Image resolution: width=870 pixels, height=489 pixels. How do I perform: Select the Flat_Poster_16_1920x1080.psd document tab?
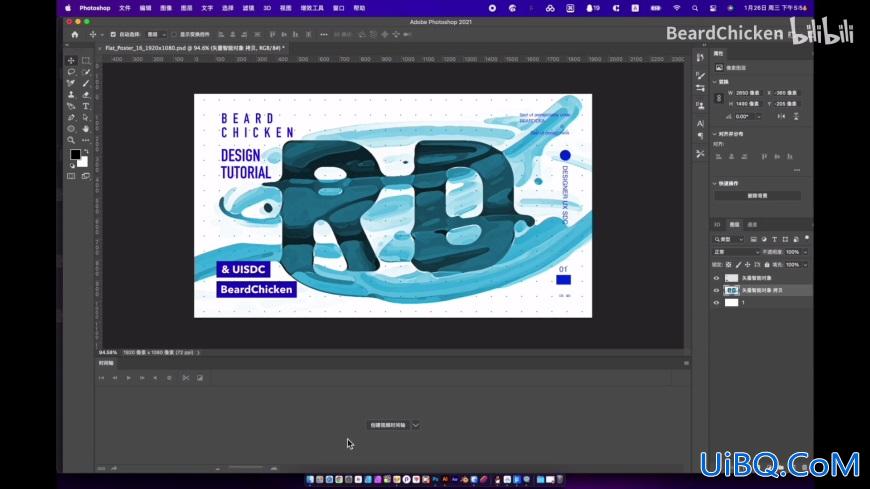pyautogui.click(x=195, y=48)
